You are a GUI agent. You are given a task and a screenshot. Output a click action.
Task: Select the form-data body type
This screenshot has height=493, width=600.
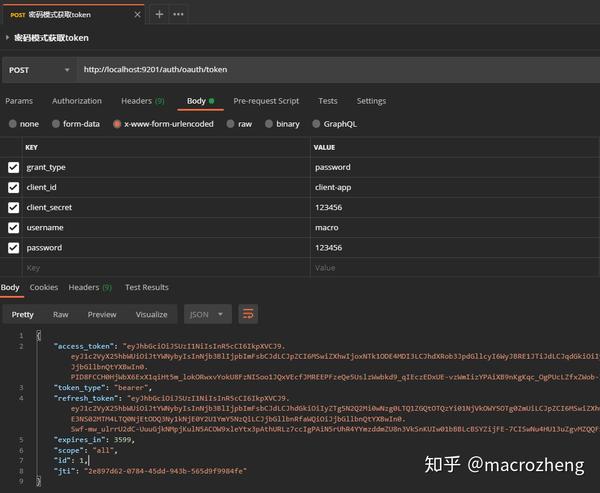pyautogui.click(x=76, y=124)
